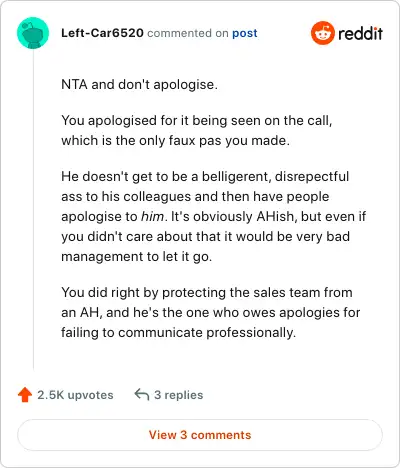400x468 pixels.
Task: Click the View 3 comments button
Action: 200,435
